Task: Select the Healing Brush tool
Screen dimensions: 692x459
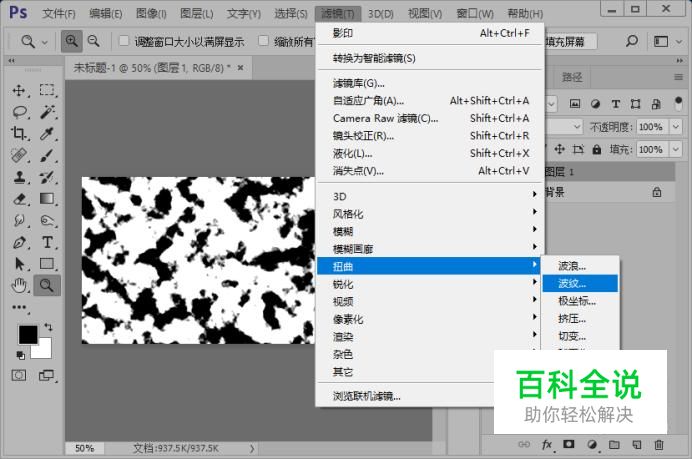Action: point(19,155)
